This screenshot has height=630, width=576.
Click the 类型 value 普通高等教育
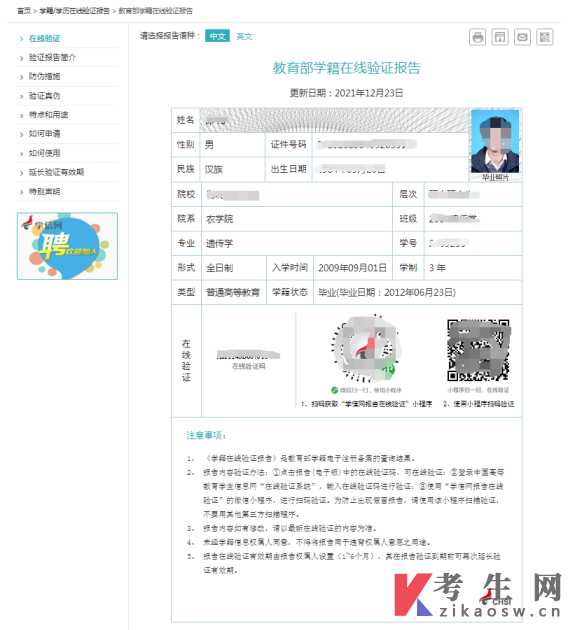point(233,292)
